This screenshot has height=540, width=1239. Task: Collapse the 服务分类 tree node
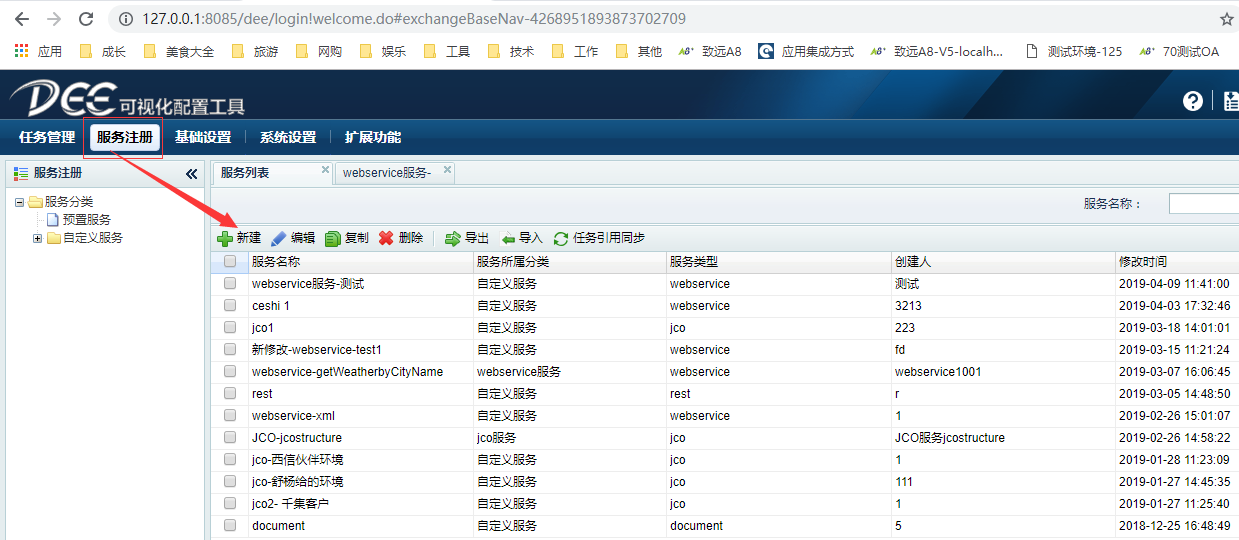pos(19,202)
